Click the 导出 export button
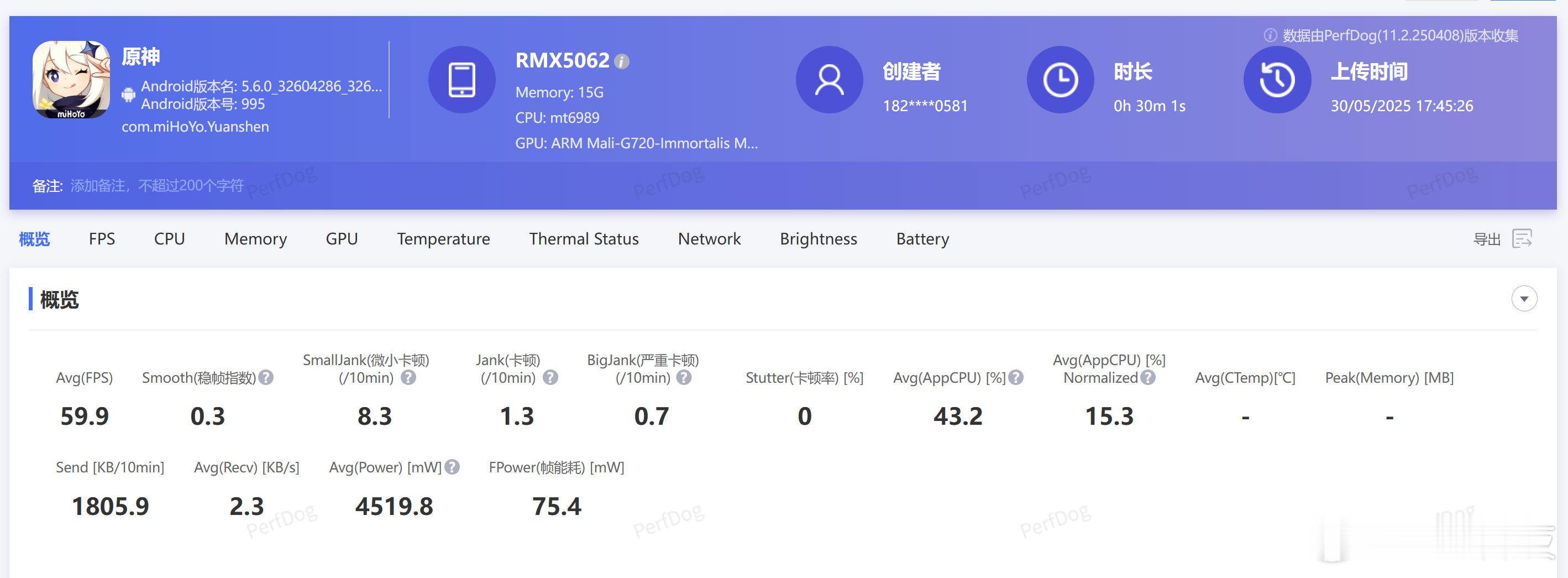The image size is (1568, 578). point(1486,239)
